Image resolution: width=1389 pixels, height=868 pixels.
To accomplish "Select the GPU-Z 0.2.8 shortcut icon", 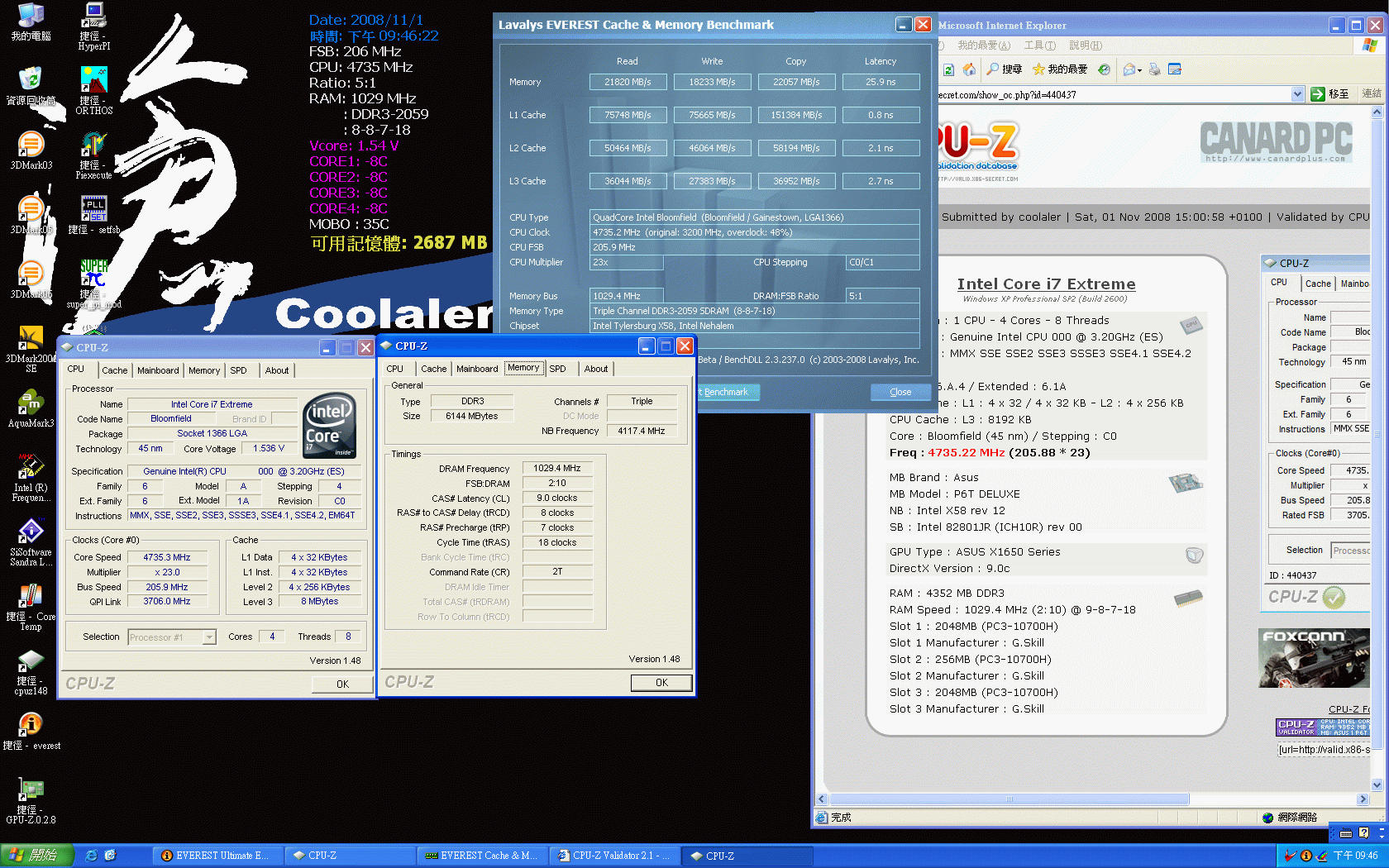I will [x=31, y=799].
